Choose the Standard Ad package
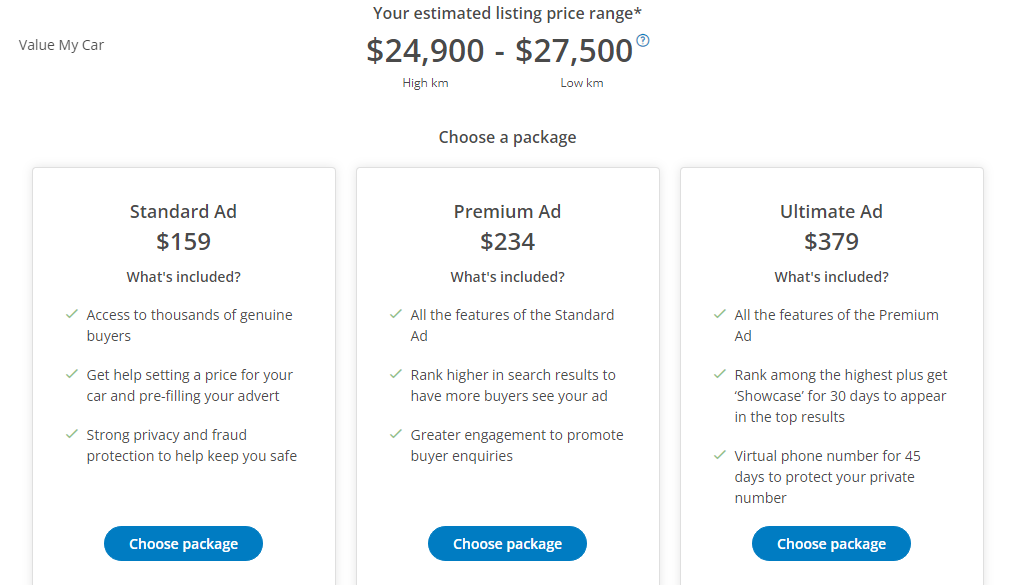This screenshot has width=1024, height=585. tap(183, 543)
